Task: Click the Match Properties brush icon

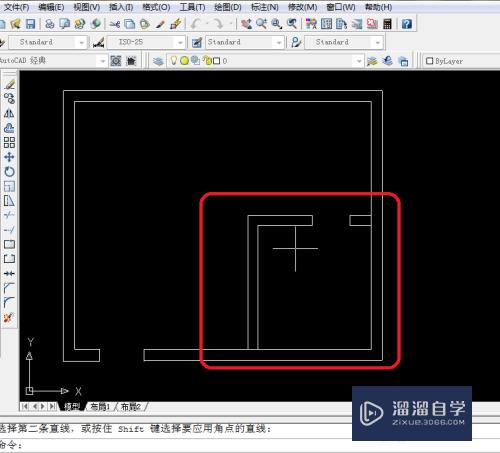Action: click(160, 24)
